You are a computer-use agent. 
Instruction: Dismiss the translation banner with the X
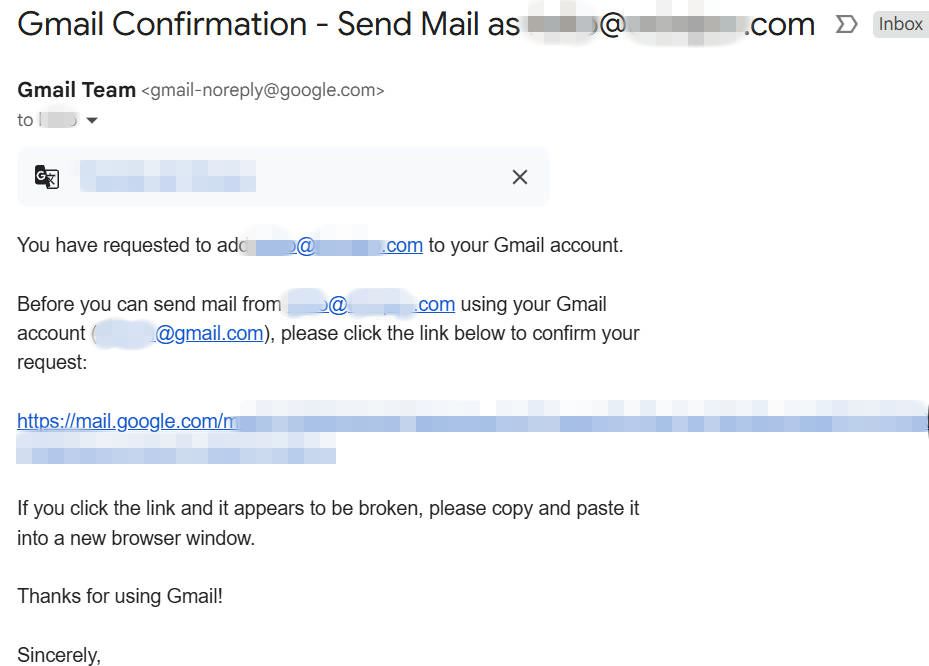click(x=519, y=177)
